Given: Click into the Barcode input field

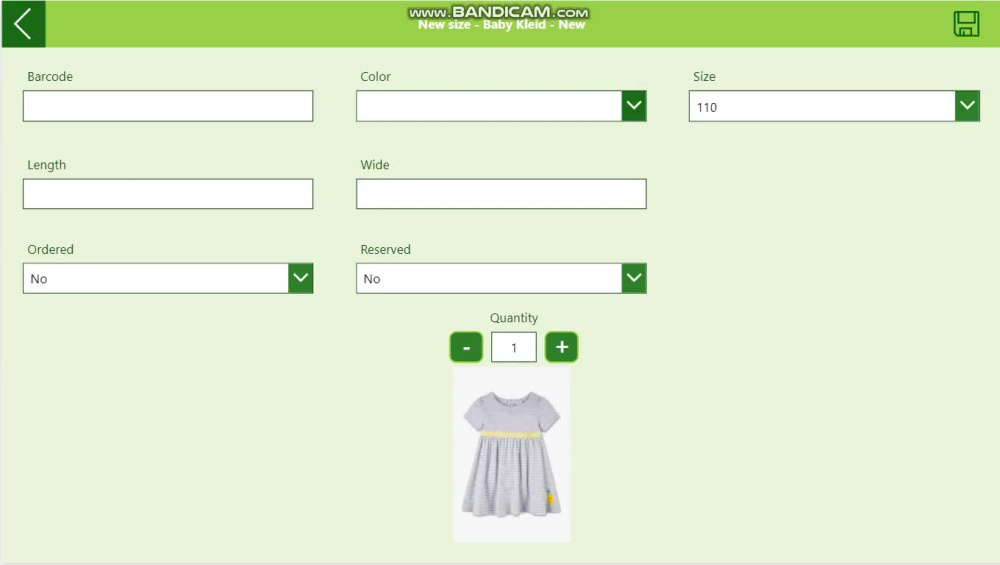Looking at the screenshot, I should pyautogui.click(x=168, y=106).
